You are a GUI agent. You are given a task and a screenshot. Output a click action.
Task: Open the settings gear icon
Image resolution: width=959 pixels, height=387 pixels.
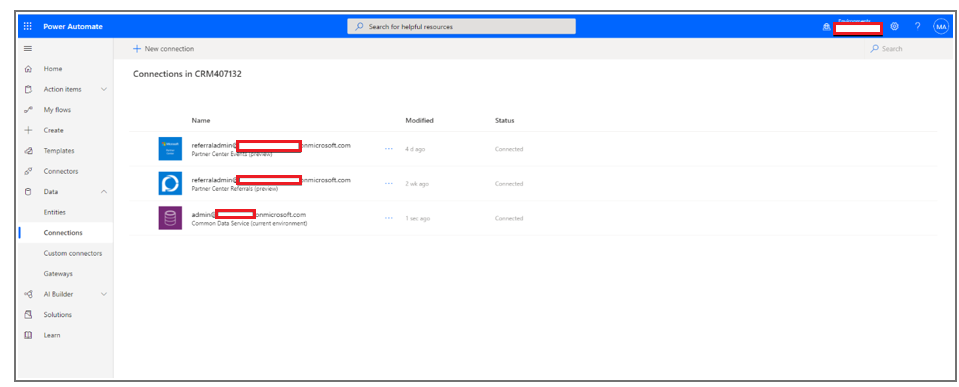click(894, 26)
